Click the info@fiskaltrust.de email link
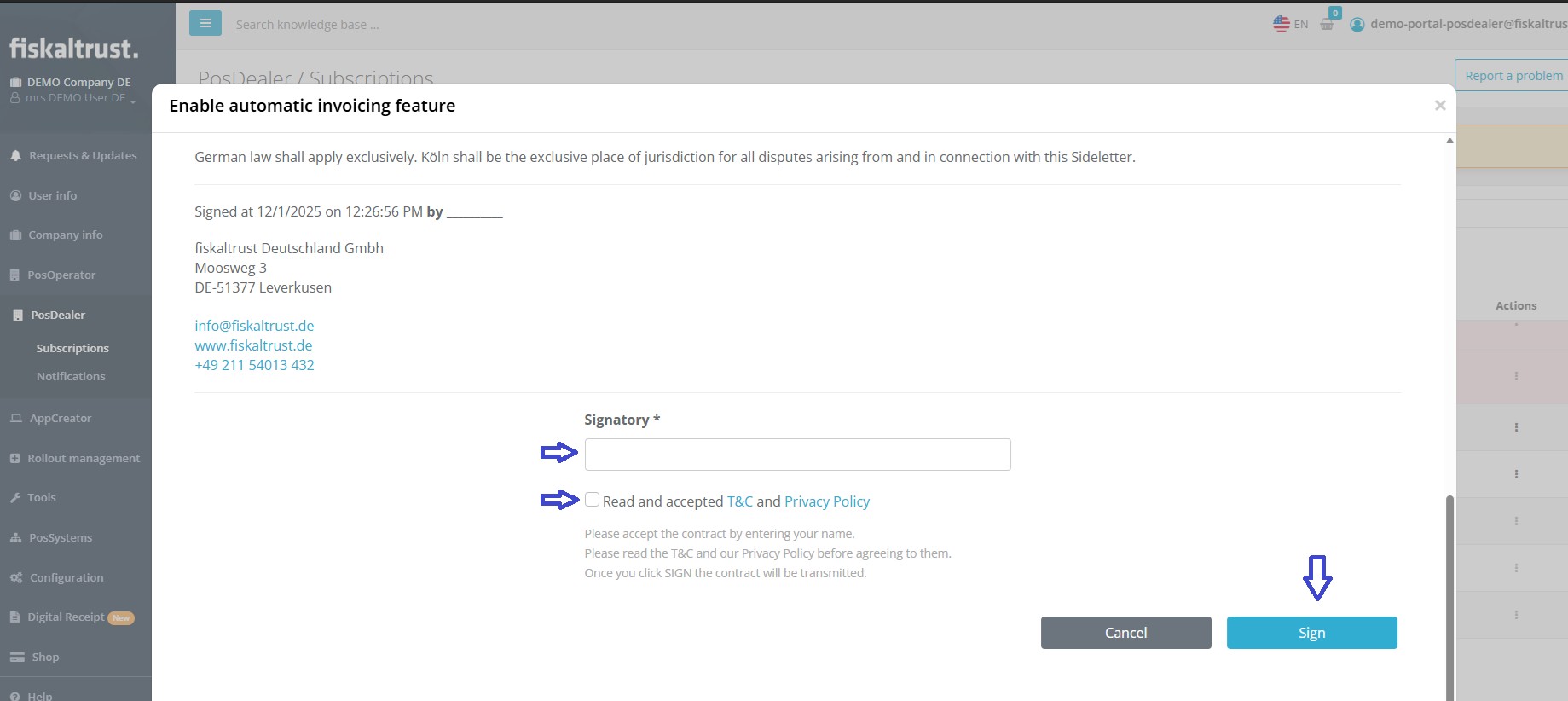Image resolution: width=1568 pixels, height=701 pixels. click(254, 326)
